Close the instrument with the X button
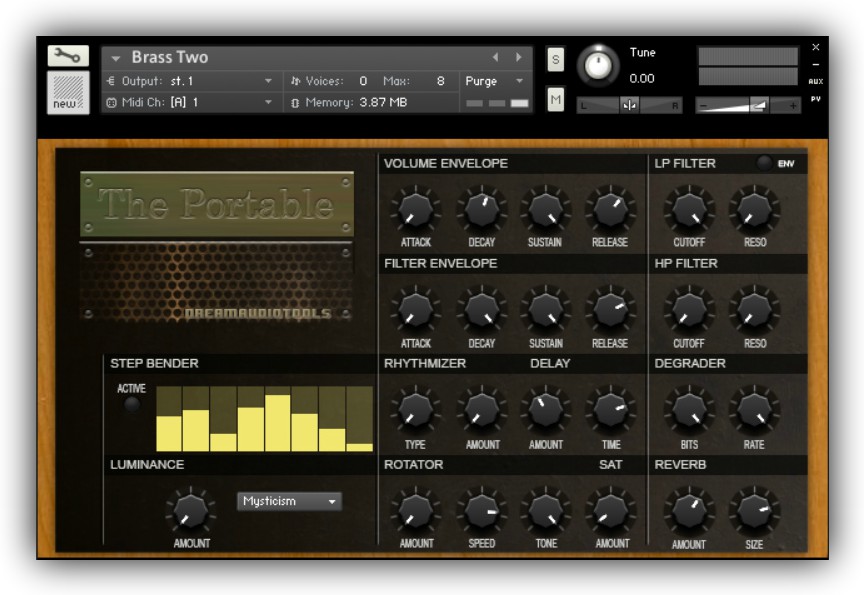 click(816, 47)
